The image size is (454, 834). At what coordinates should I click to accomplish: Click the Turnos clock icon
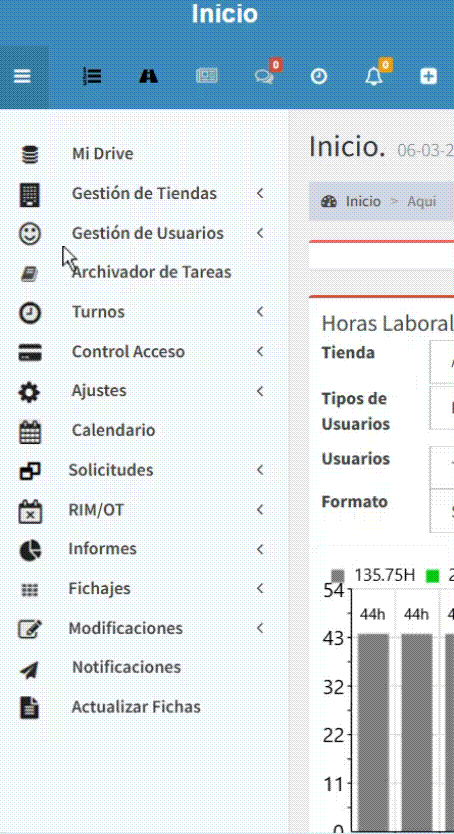[x=30, y=313]
